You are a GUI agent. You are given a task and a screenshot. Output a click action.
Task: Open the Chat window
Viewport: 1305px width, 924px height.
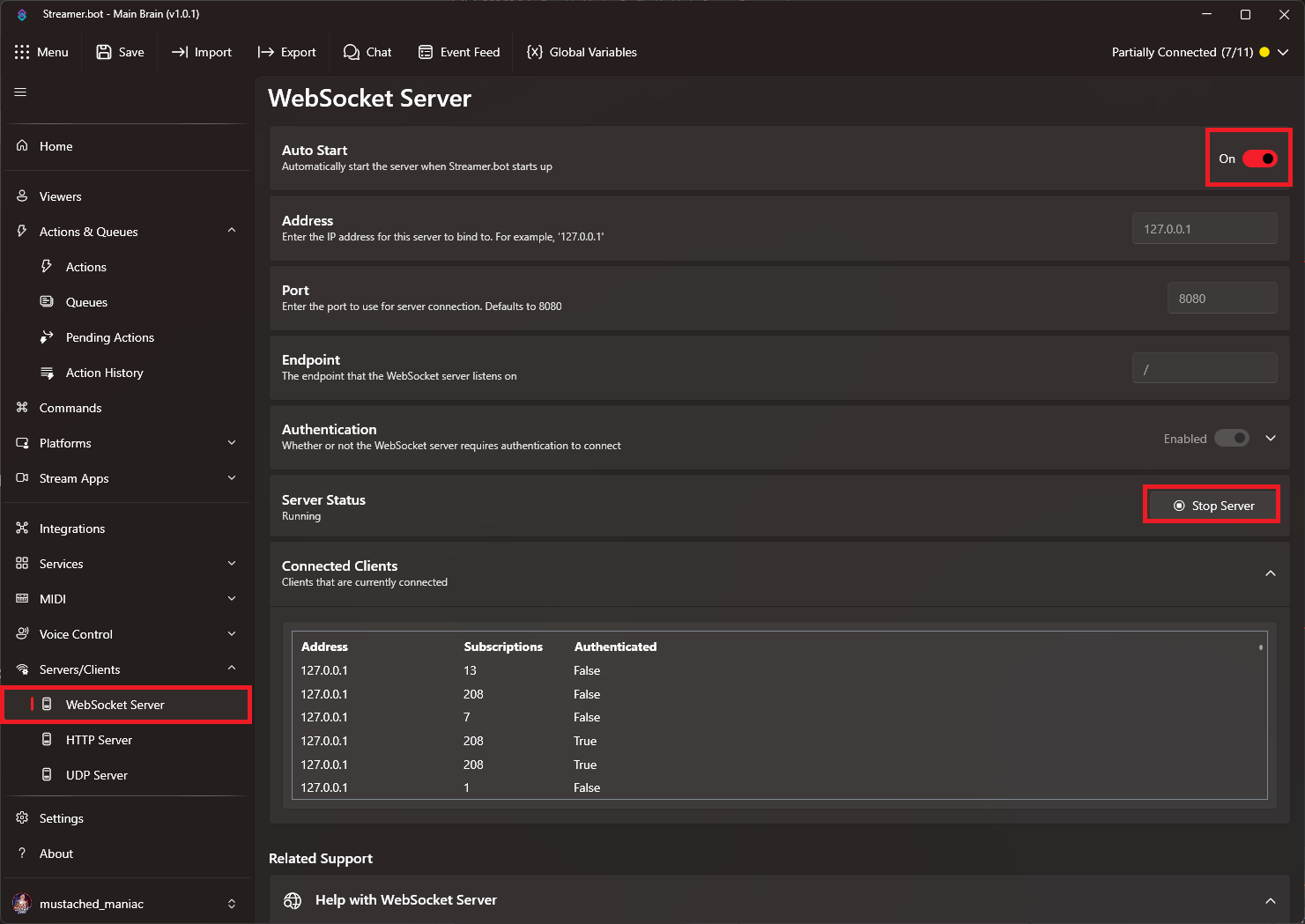[367, 52]
